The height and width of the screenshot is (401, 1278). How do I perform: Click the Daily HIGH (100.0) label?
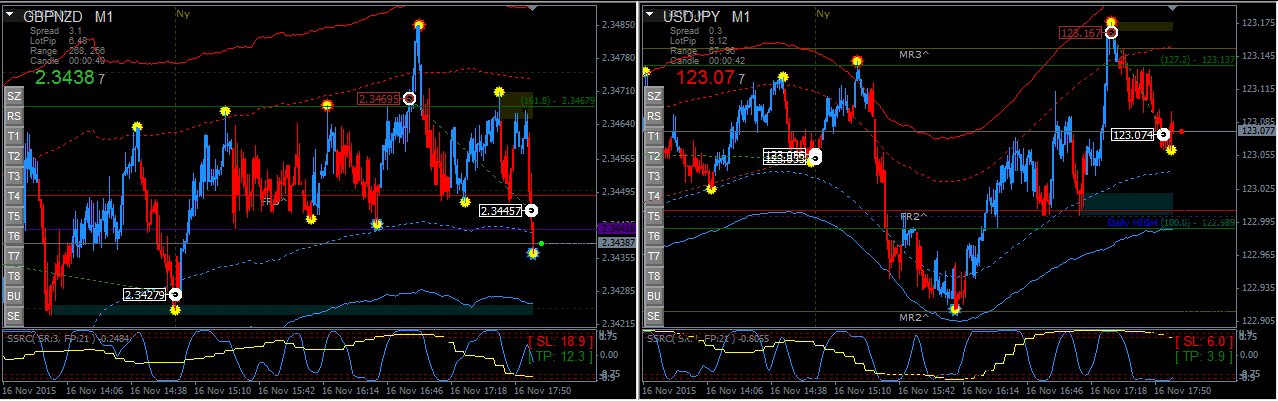point(1170,223)
